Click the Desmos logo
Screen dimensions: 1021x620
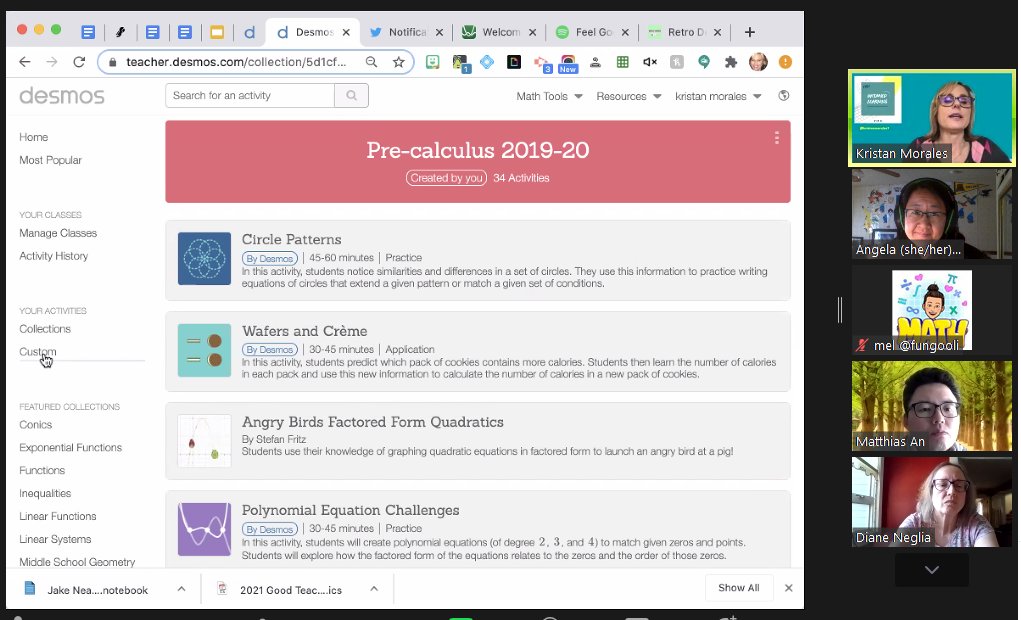pos(62,96)
